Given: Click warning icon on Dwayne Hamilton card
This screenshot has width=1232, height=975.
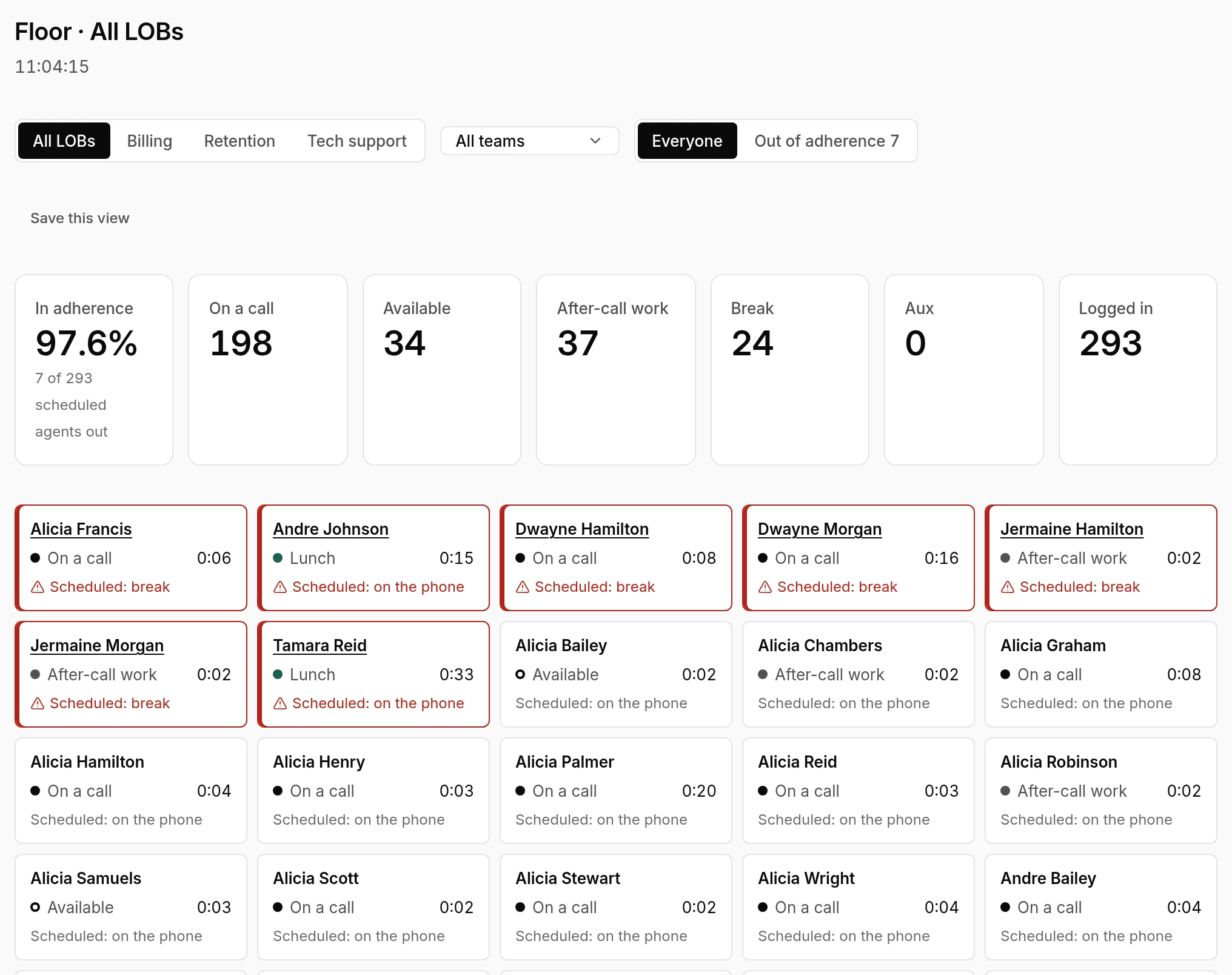Looking at the screenshot, I should tap(523, 587).
